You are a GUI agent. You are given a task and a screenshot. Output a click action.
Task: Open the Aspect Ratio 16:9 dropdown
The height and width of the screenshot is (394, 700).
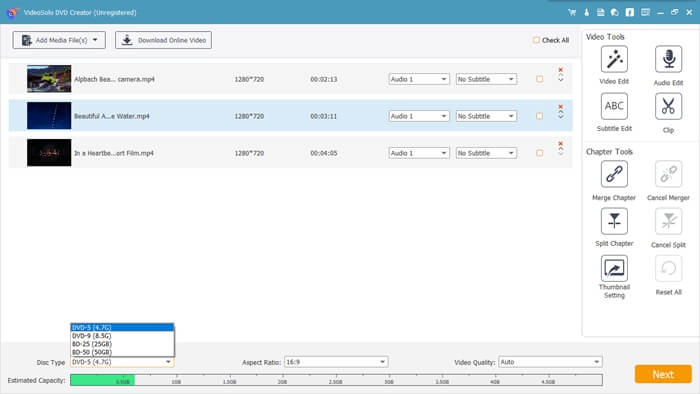(336, 362)
